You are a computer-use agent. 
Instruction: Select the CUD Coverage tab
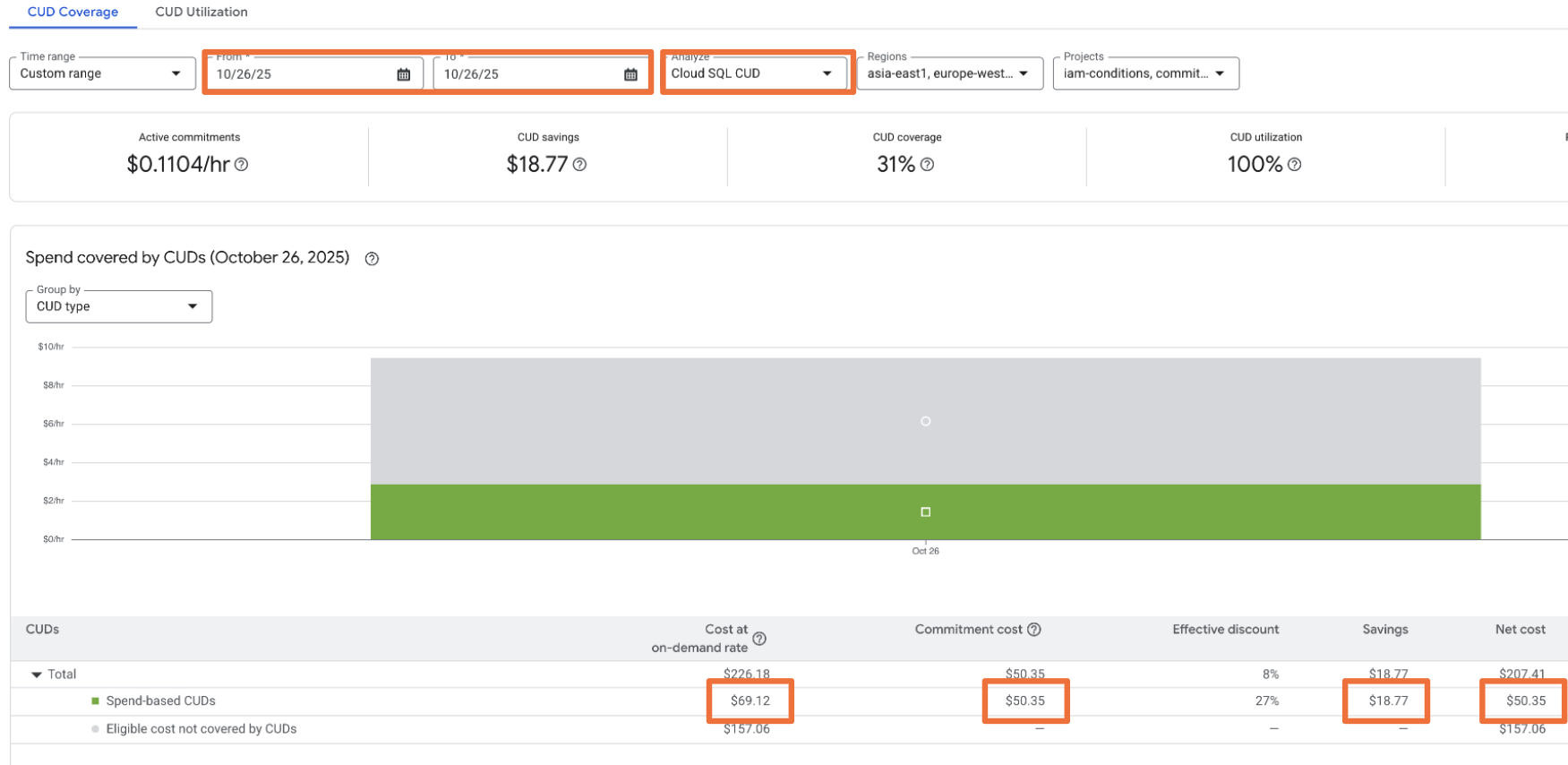(x=73, y=13)
